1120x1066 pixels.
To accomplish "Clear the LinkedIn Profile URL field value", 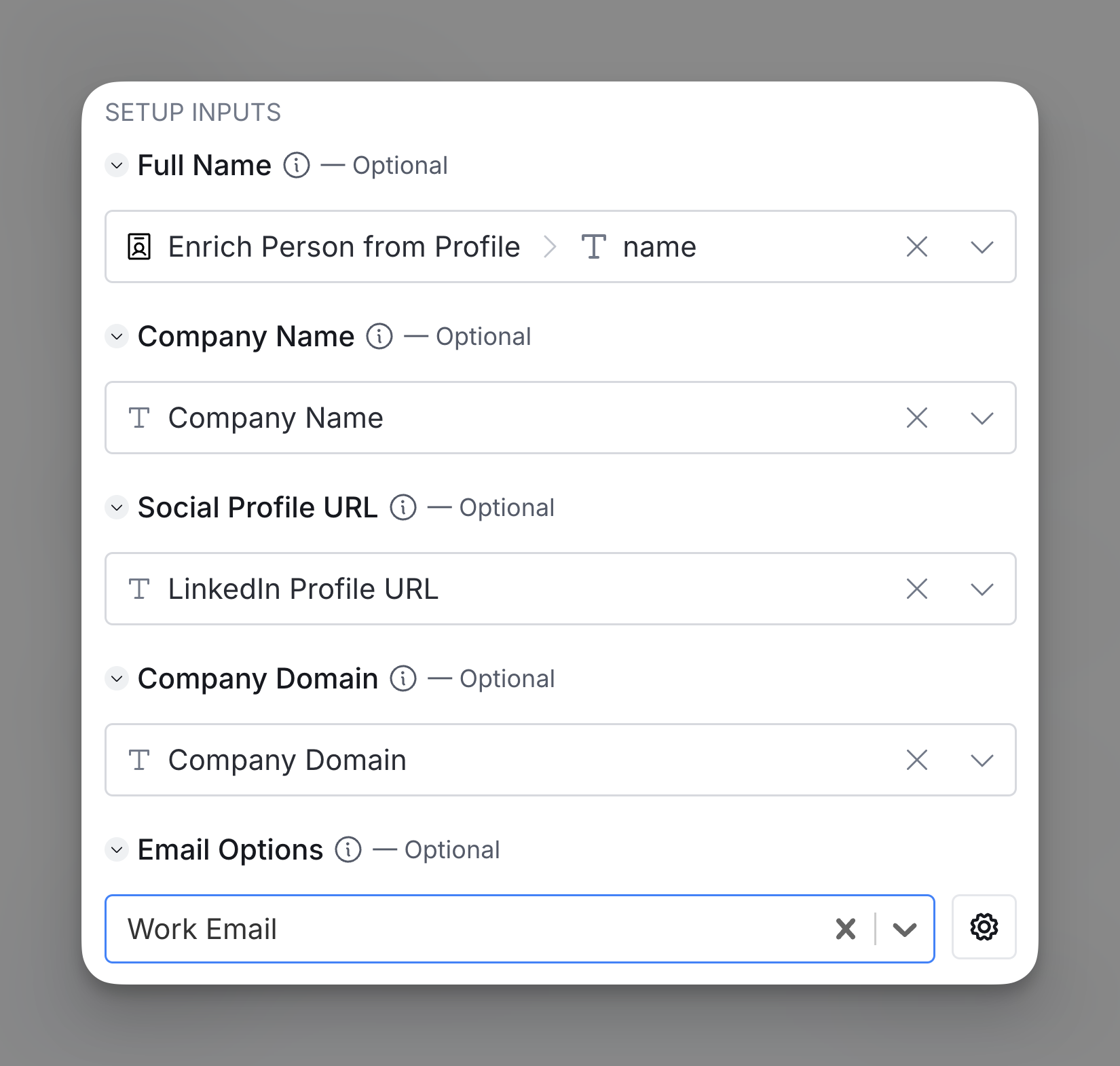I will point(917,589).
